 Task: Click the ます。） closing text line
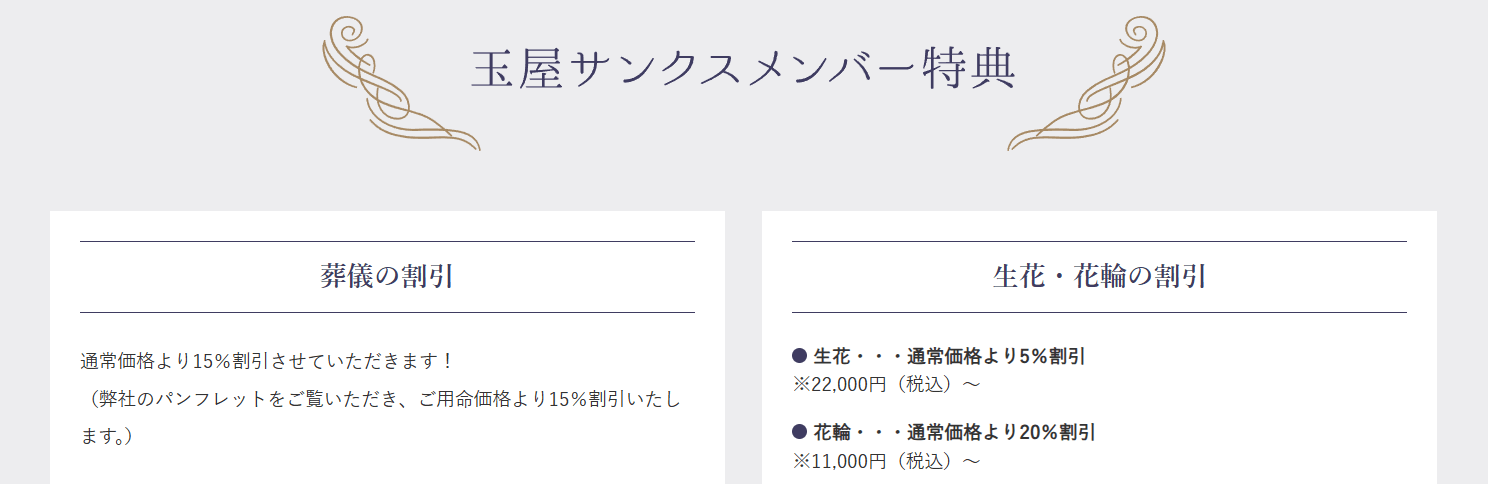click(x=107, y=437)
